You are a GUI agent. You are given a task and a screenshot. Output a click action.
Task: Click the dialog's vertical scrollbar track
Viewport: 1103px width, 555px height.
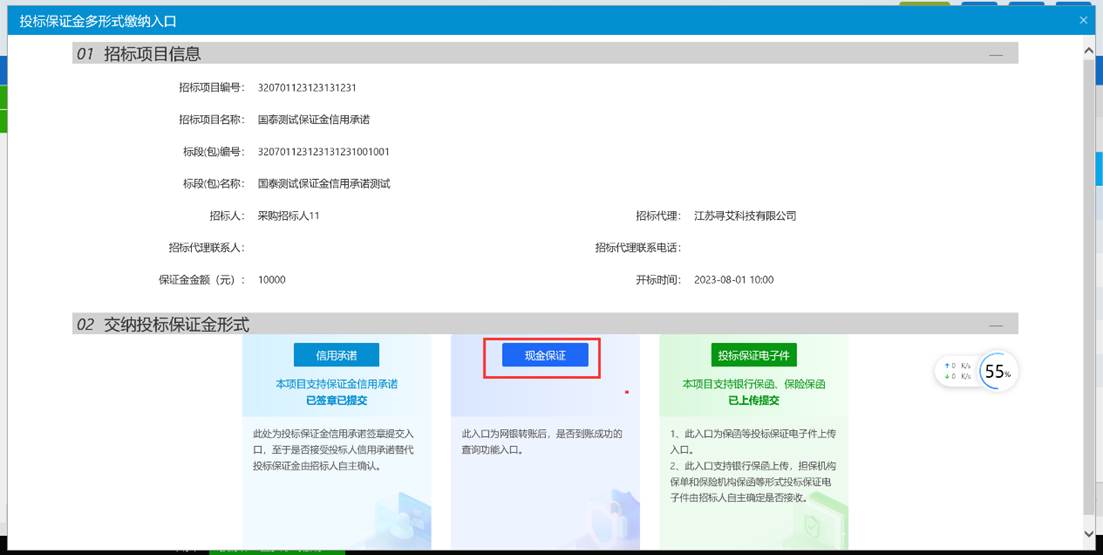click(1088, 300)
